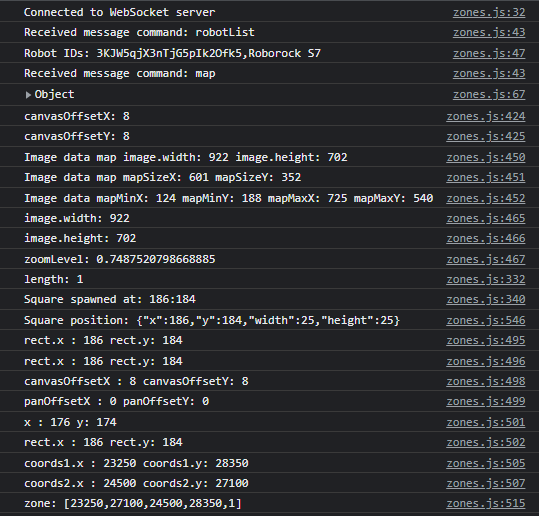This screenshot has height=516, width=539.
Task: Expand the Object log entry triangle
Action: pos(28,95)
